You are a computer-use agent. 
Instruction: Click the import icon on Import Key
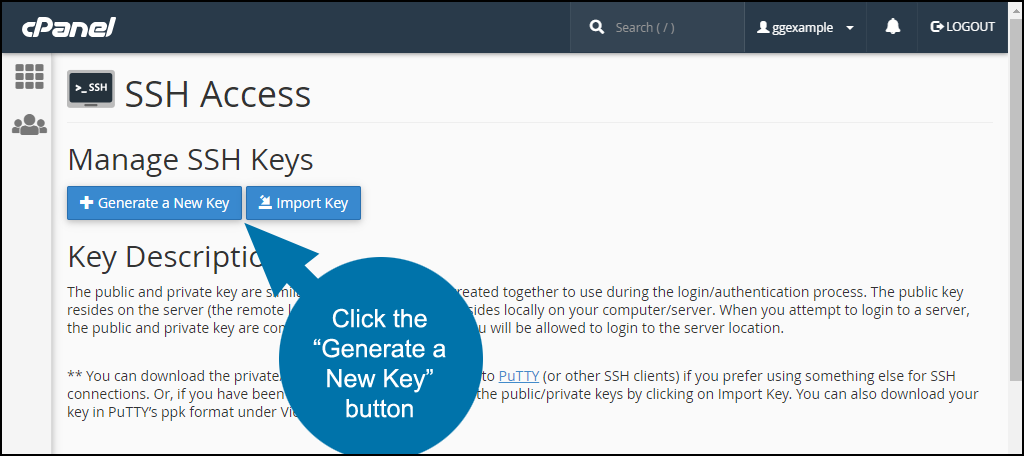point(264,203)
